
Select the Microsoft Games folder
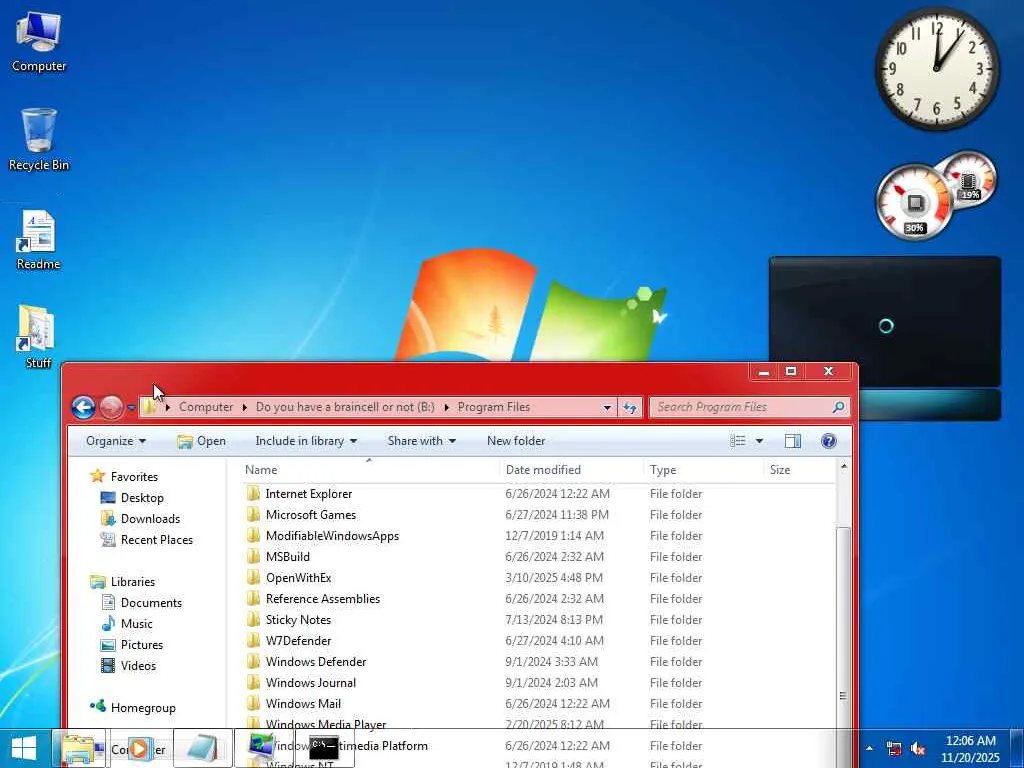coord(310,515)
